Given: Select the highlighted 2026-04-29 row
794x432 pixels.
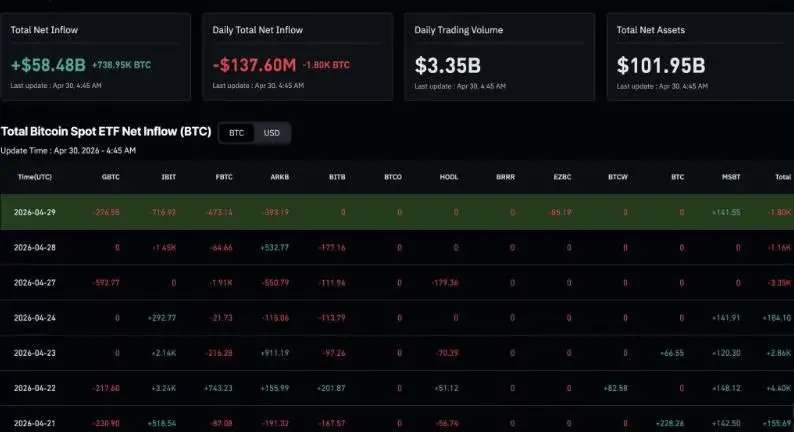Looking at the screenshot, I should pyautogui.click(x=397, y=212).
